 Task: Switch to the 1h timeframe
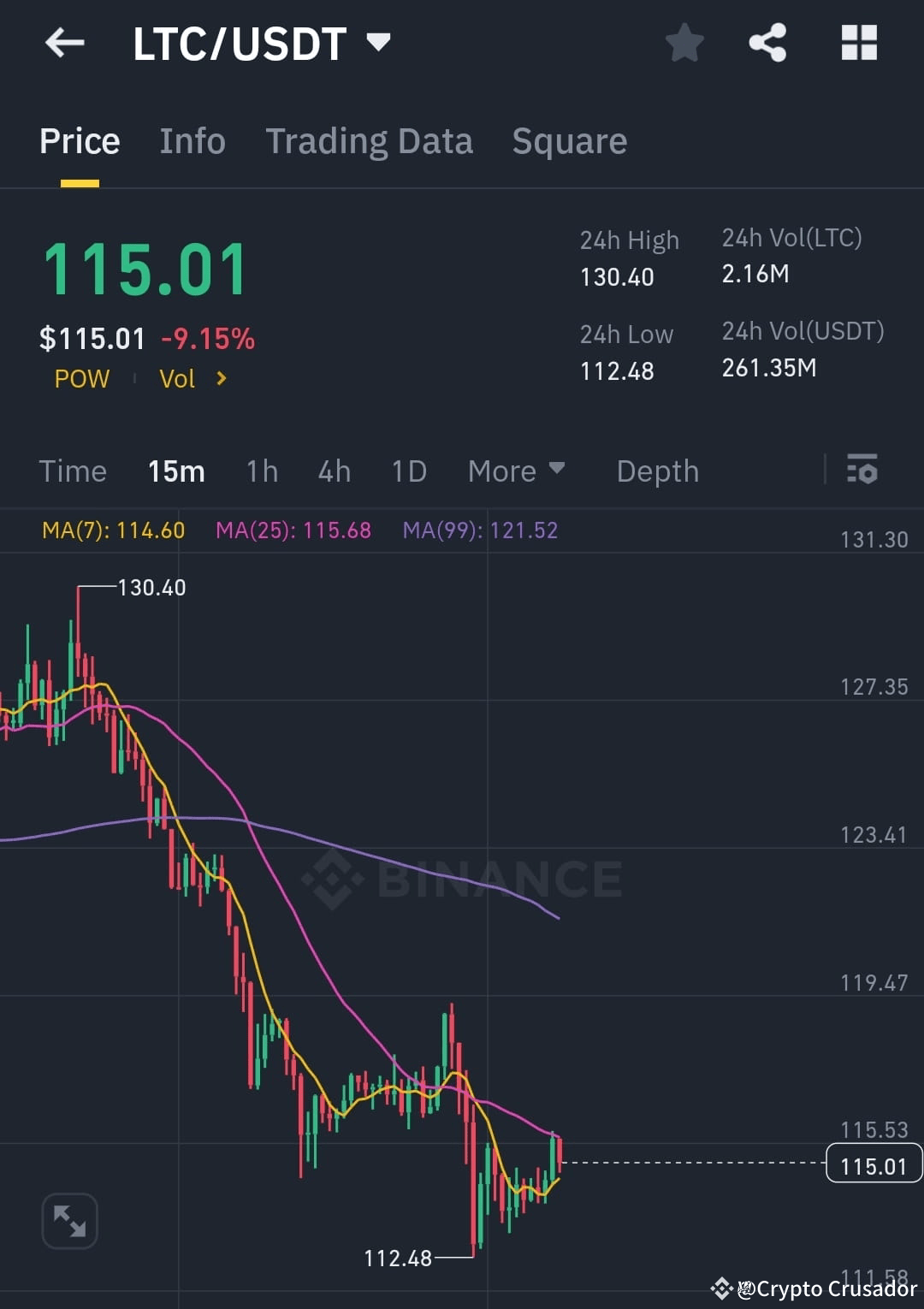coord(262,471)
